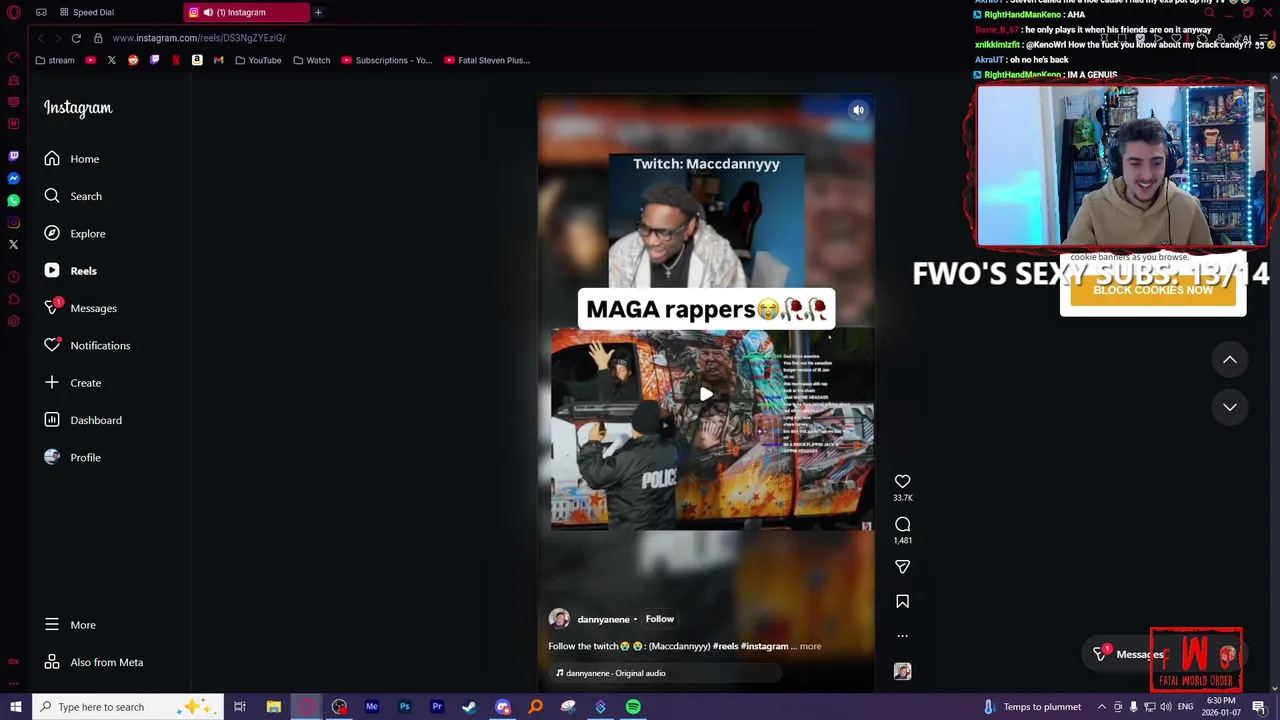Open YouTube bookmarks folder

click(x=258, y=60)
